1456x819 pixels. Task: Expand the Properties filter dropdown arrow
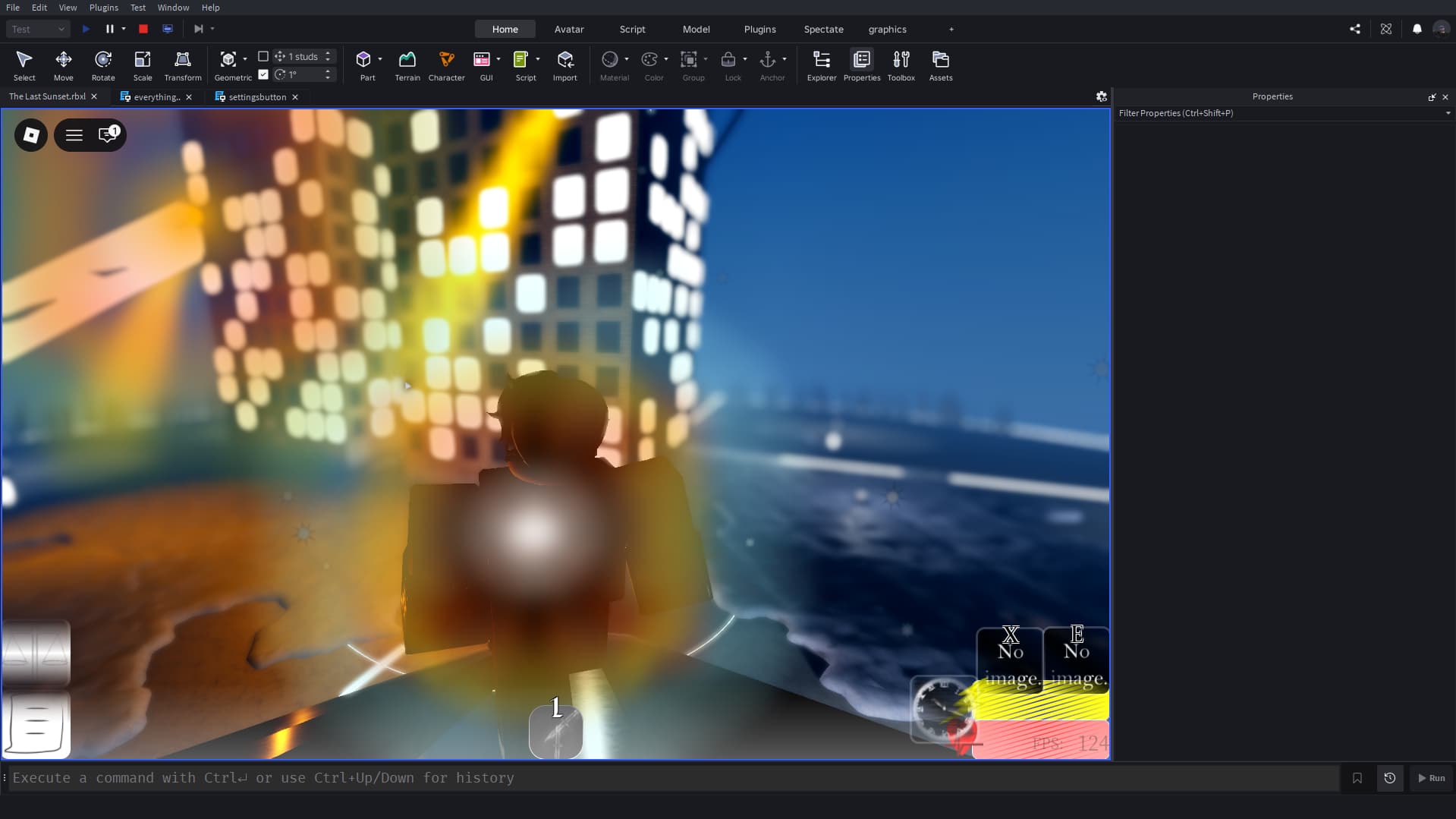point(1448,113)
